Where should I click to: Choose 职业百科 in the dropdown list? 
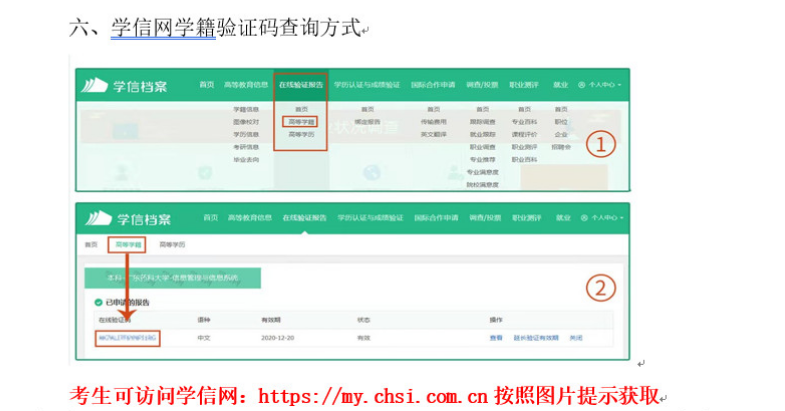pyautogui.click(x=524, y=159)
